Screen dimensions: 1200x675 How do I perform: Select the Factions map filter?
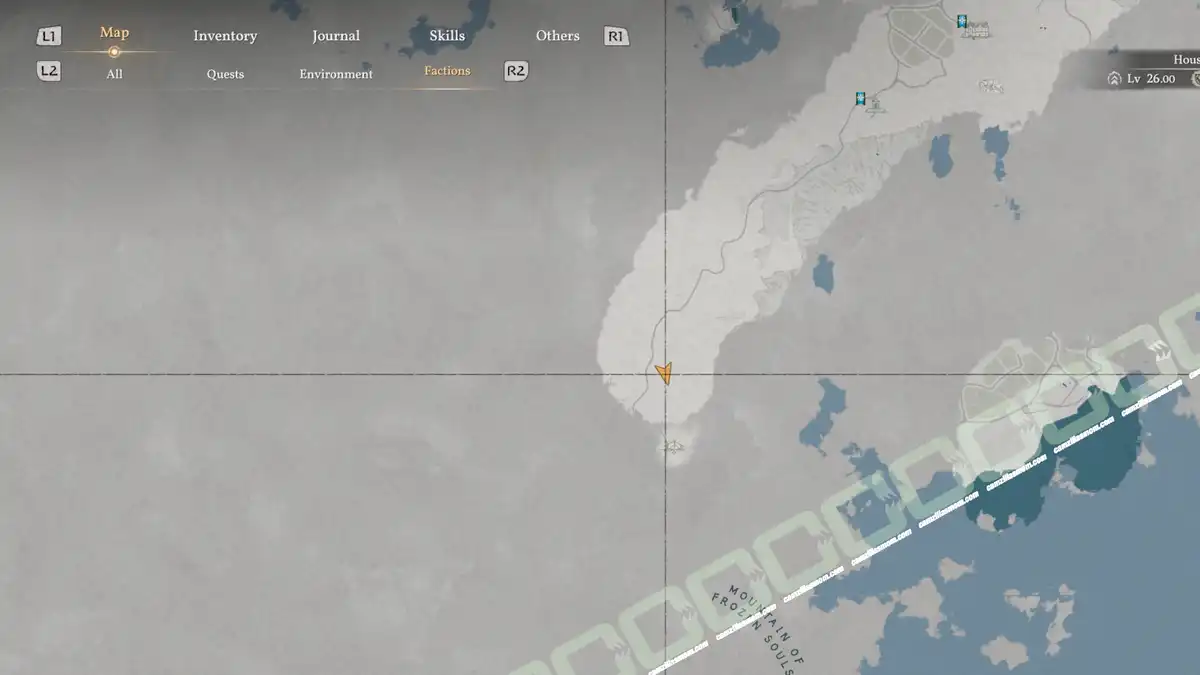447,71
